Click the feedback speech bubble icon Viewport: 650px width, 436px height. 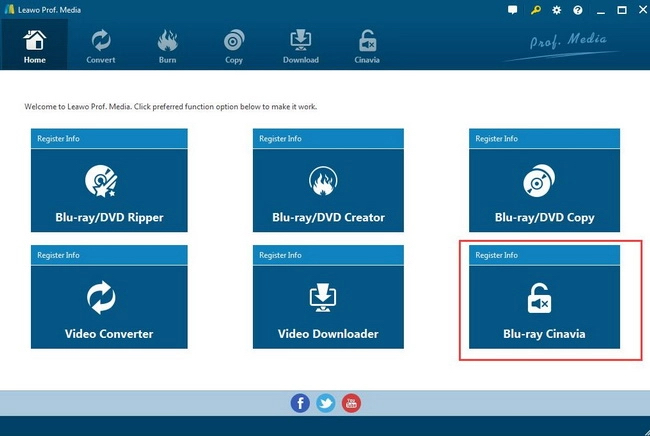click(x=513, y=10)
